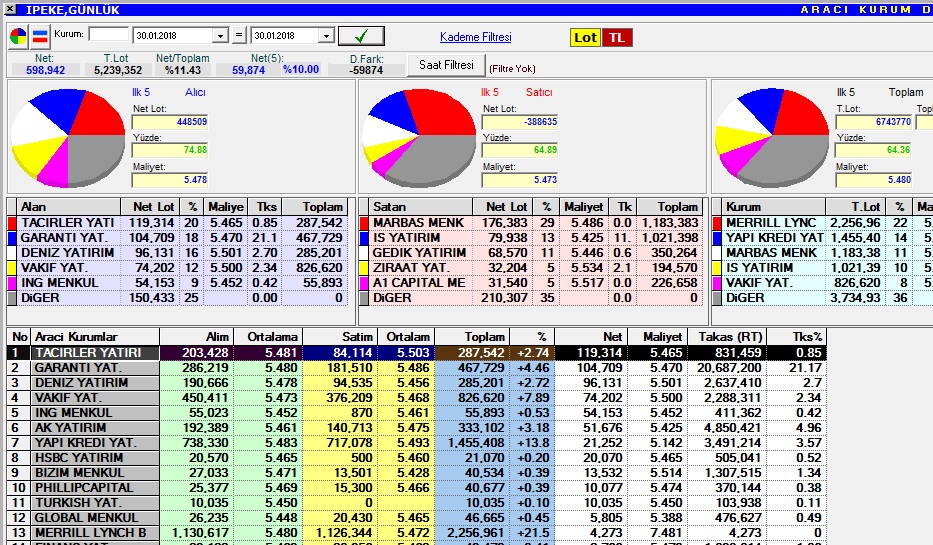Viewport: 933px width, 545px height.
Task: Click the red swatch beside MERRILL LYNC
Action: pyautogui.click(x=717, y=223)
